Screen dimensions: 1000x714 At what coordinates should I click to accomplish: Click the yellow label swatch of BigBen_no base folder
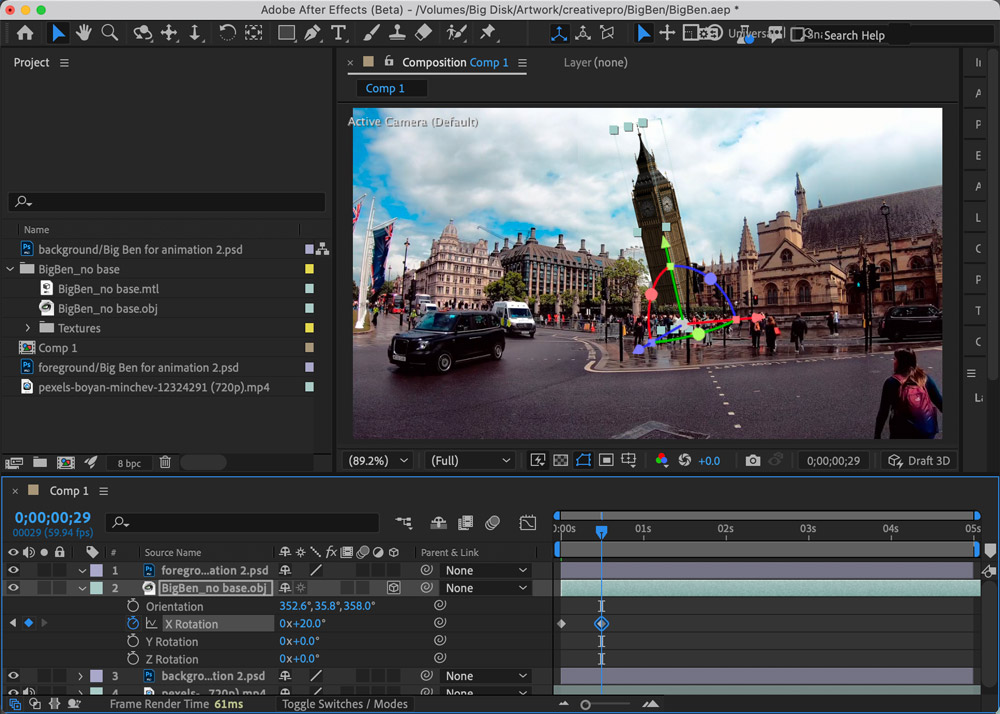pyautogui.click(x=309, y=270)
